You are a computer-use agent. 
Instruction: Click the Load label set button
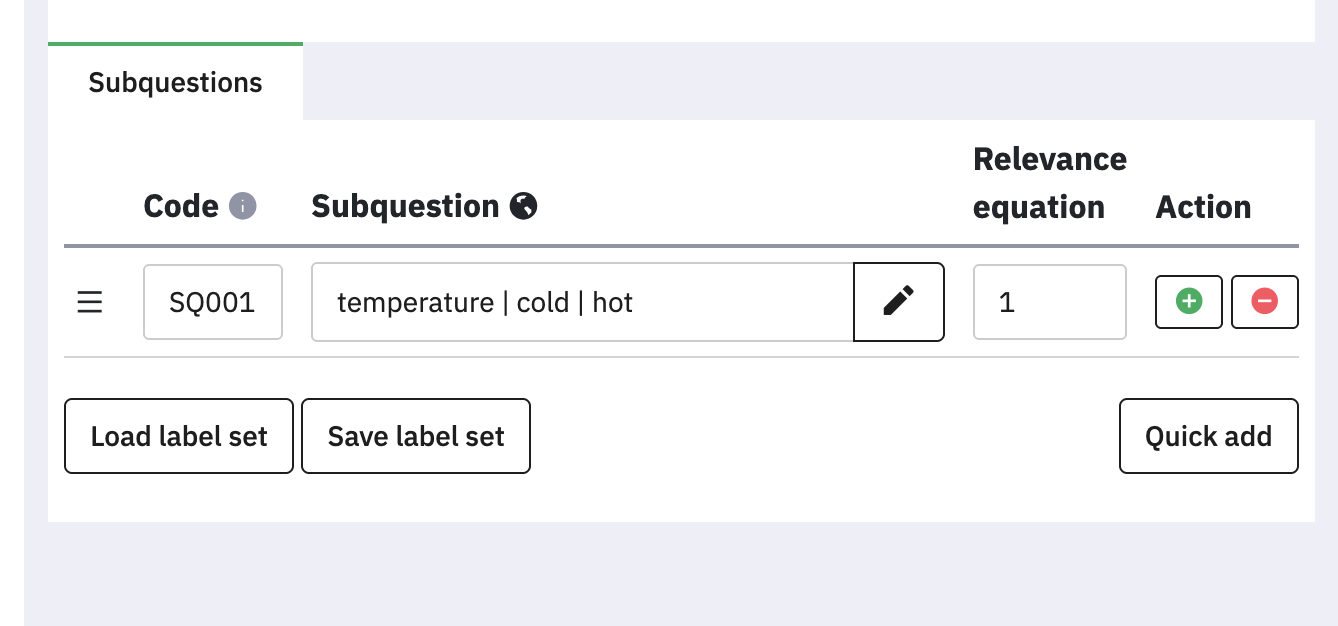click(x=179, y=436)
